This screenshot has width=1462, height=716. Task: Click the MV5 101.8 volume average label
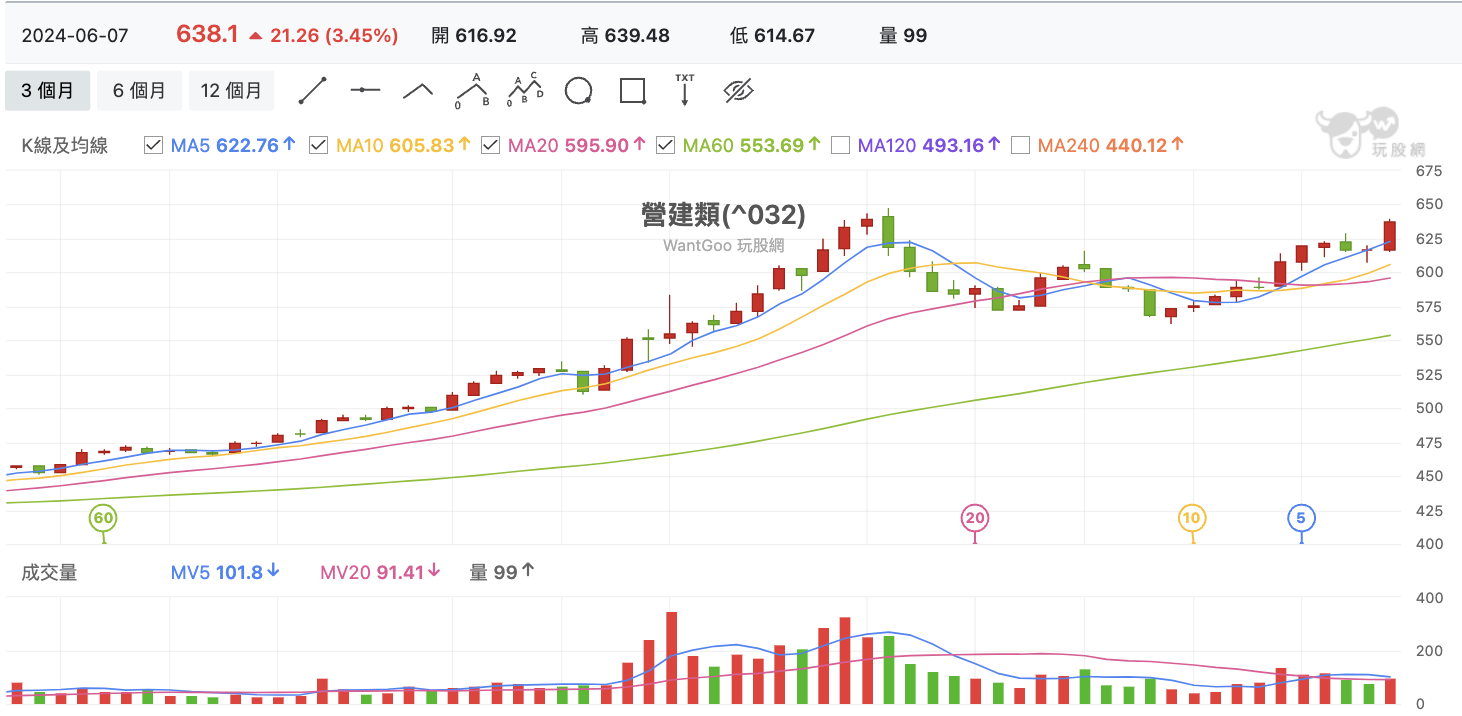pos(225,572)
